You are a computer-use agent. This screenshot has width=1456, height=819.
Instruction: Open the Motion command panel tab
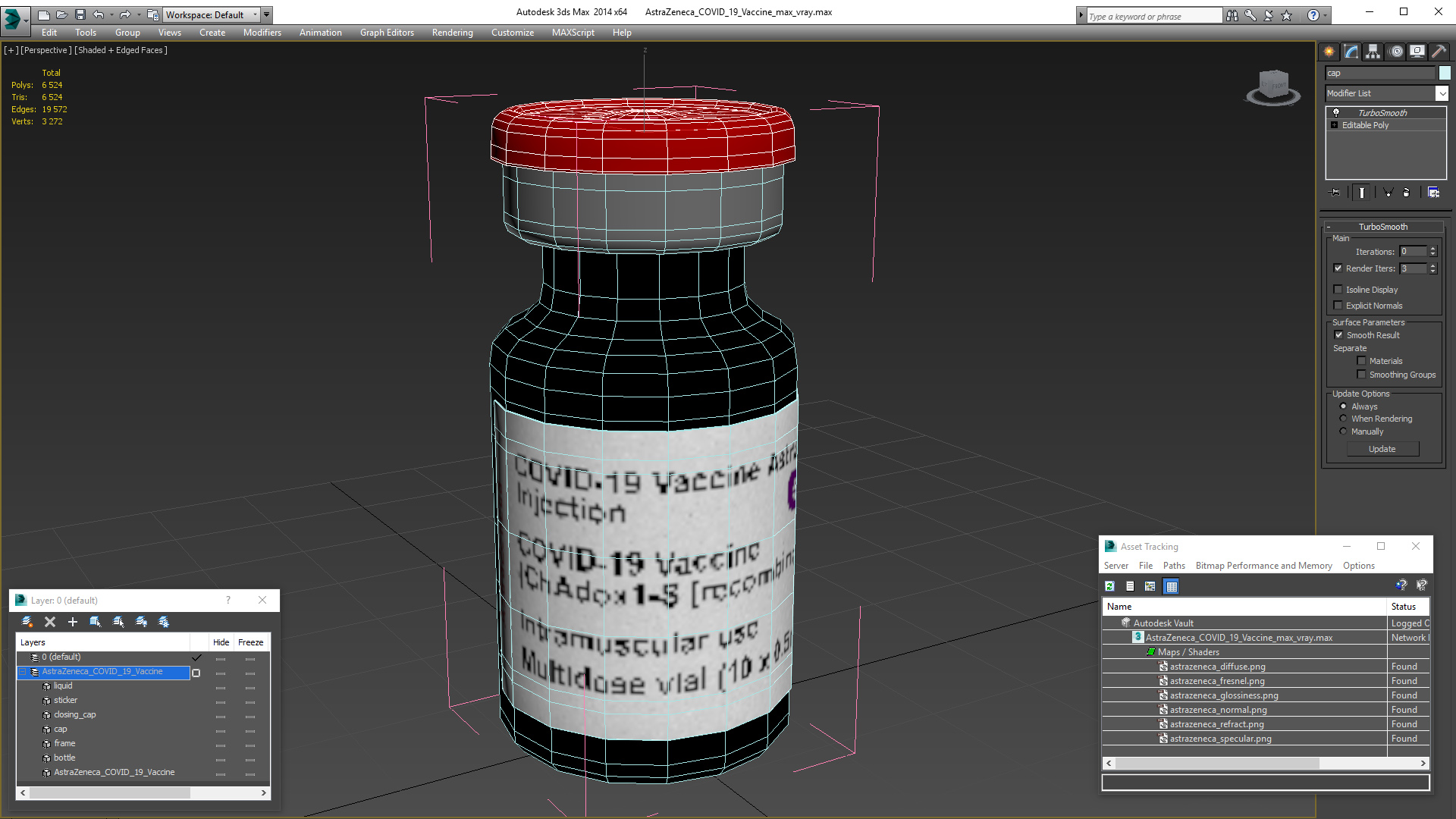1396,52
